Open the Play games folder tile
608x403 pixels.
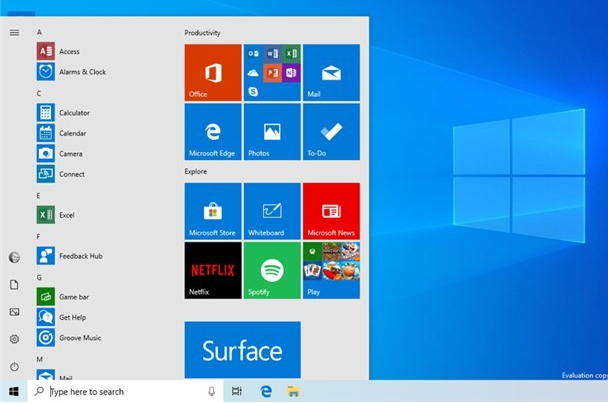tap(331, 270)
